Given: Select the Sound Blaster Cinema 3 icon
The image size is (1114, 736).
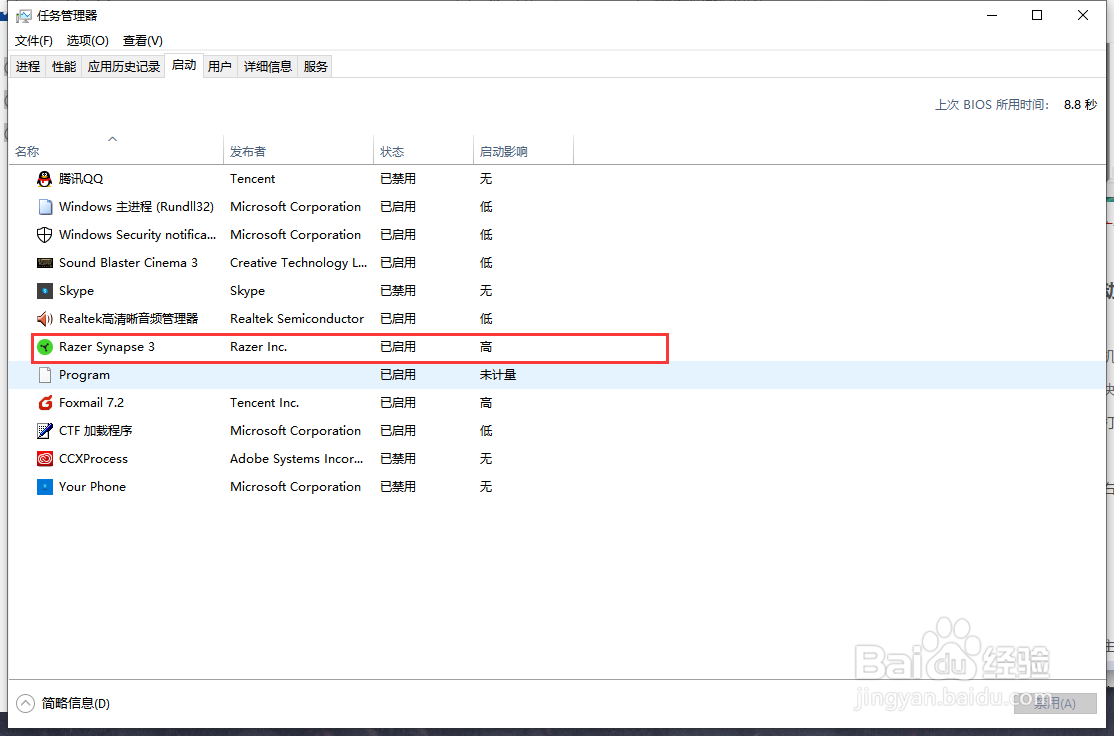Looking at the screenshot, I should (x=44, y=262).
